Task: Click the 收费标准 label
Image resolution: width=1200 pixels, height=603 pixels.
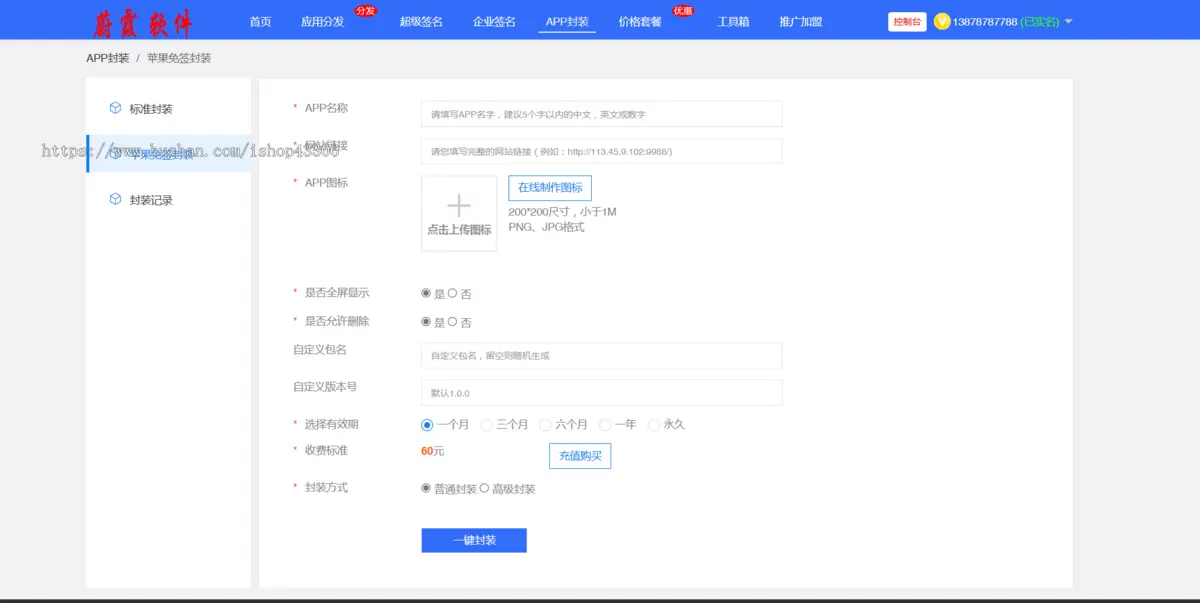Action: pyautogui.click(x=326, y=450)
